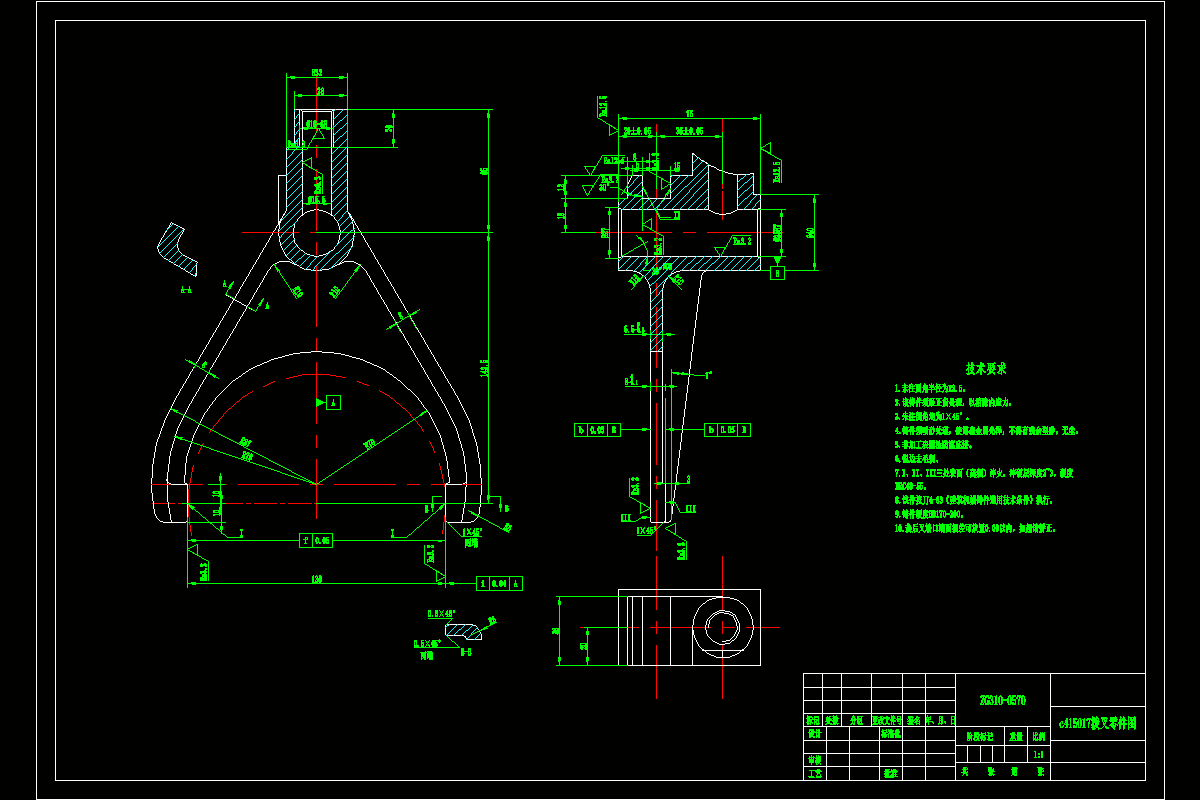Click the 年、月、日 header cell
The height and width of the screenshot is (800, 1200).
tap(940, 720)
